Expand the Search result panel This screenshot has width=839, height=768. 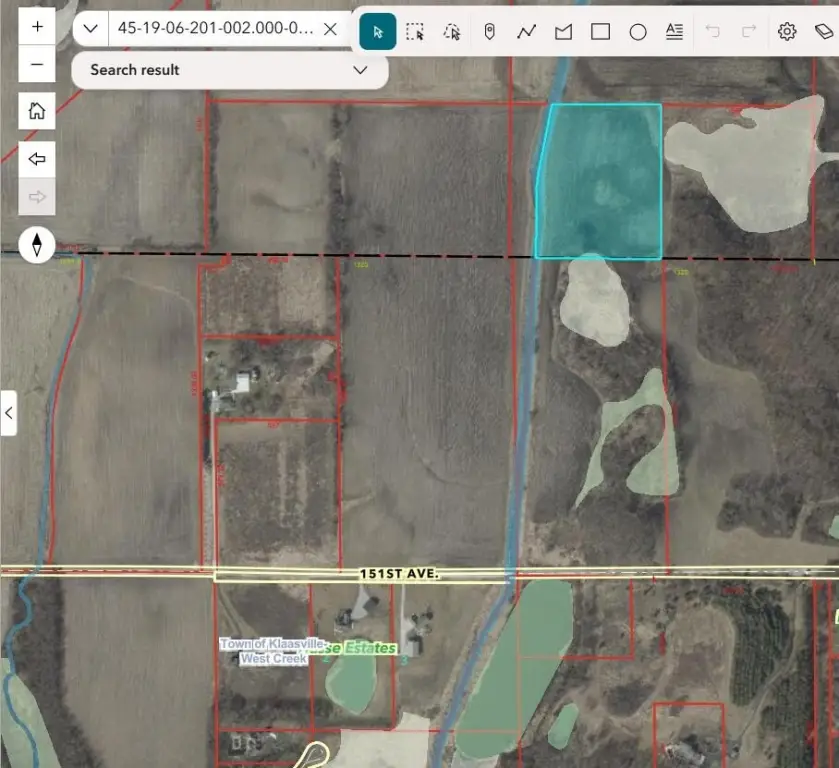click(360, 70)
